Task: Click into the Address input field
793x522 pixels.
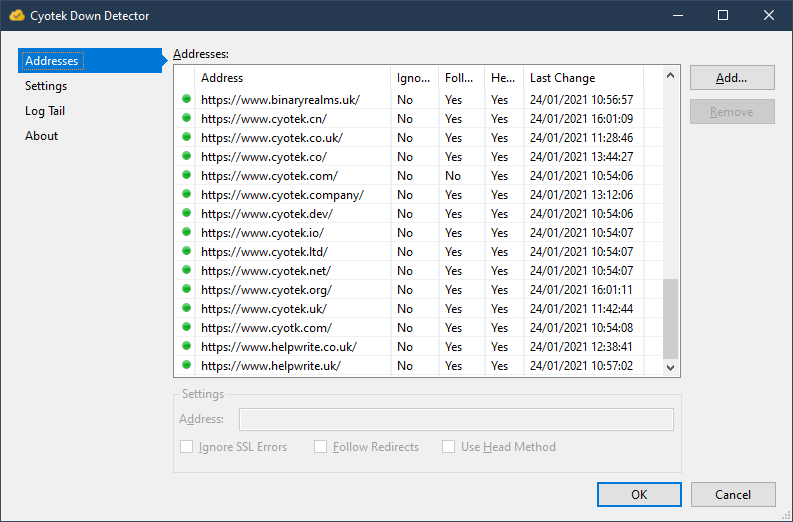Action: [x=456, y=419]
